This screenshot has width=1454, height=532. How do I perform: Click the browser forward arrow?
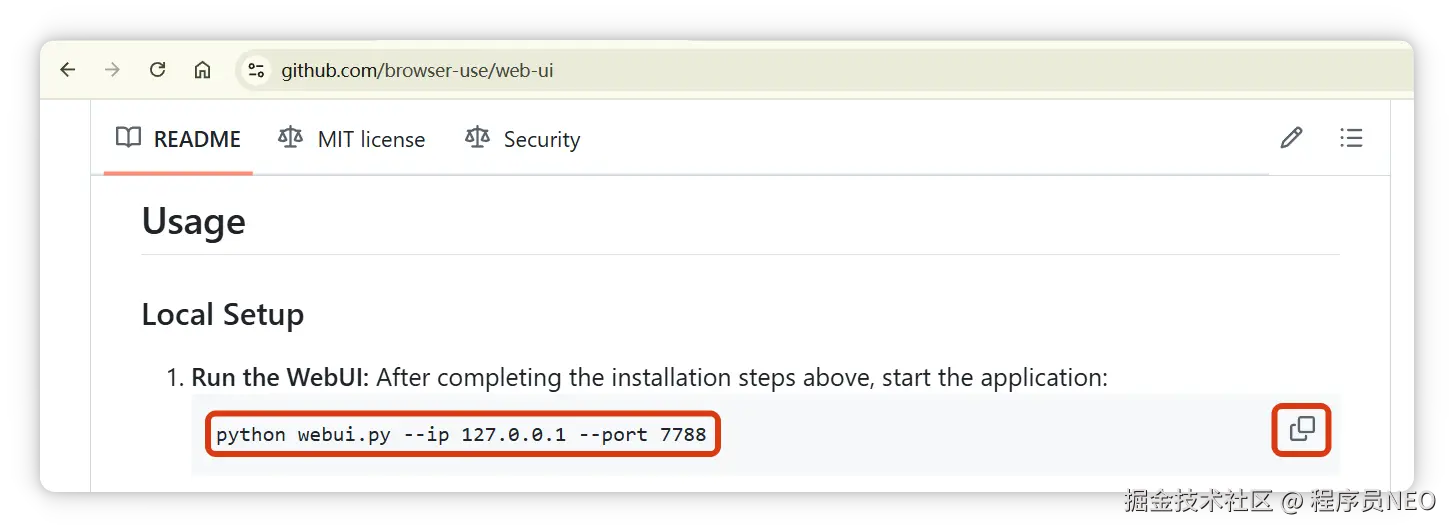[112, 70]
